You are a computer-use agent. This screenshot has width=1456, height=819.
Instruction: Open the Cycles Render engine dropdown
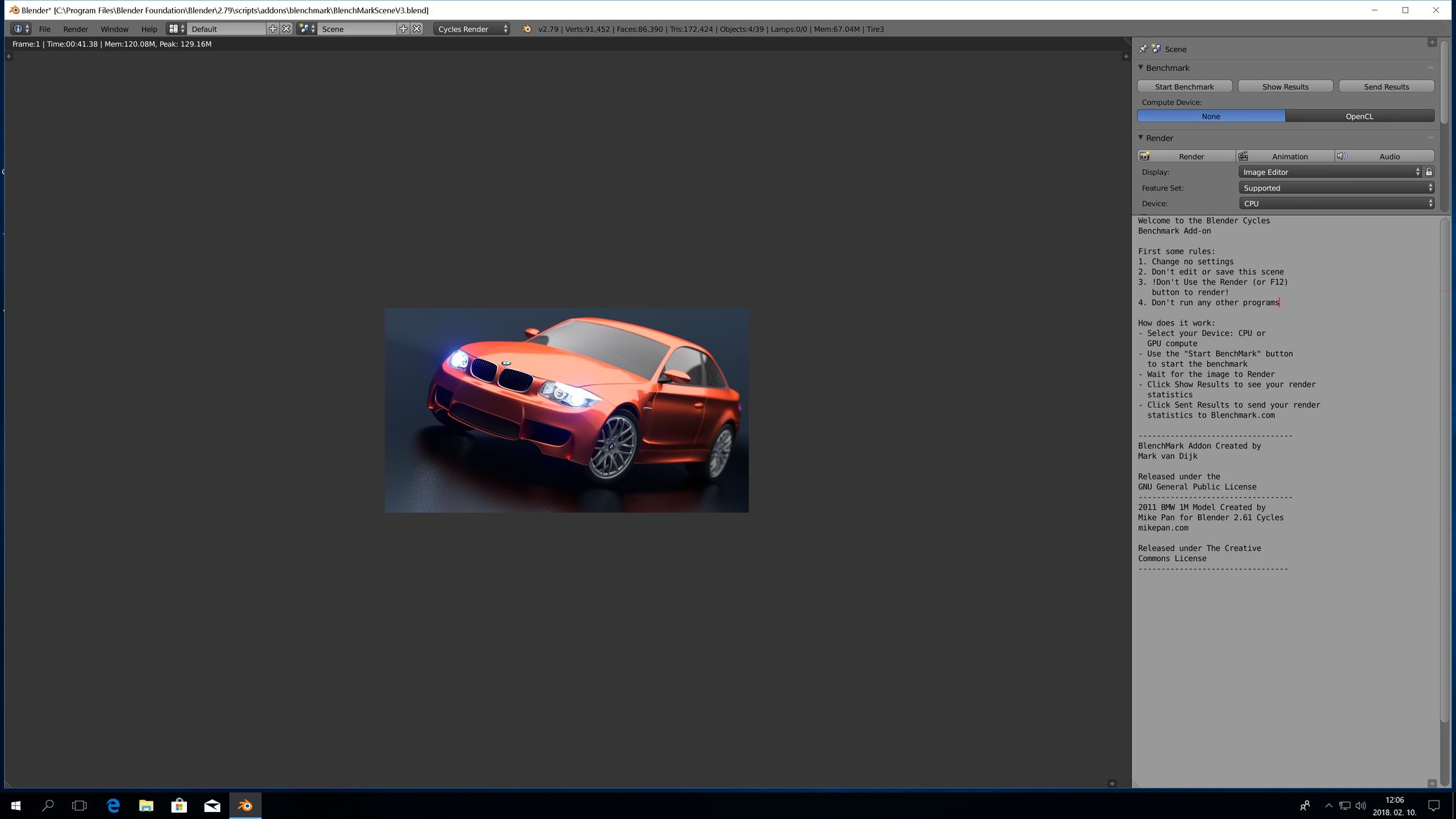(x=472, y=29)
